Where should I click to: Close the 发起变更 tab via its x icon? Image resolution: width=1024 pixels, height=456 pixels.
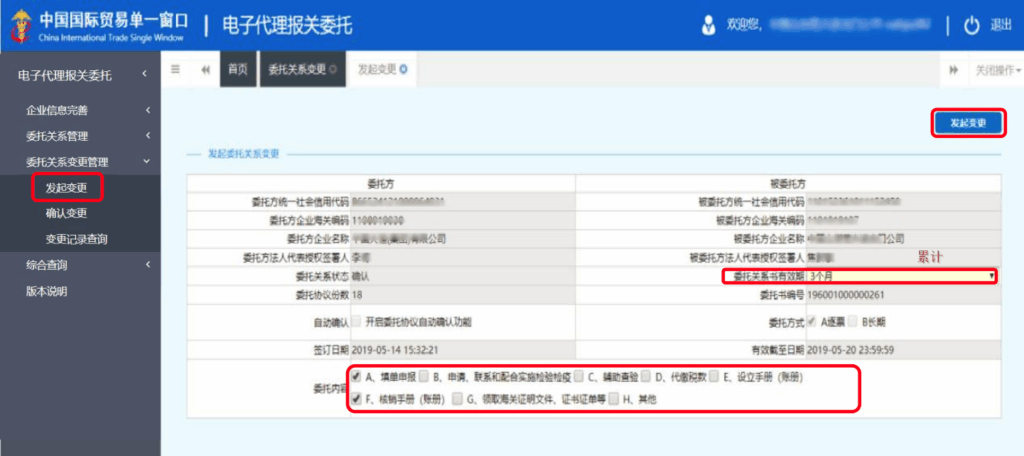coord(404,70)
